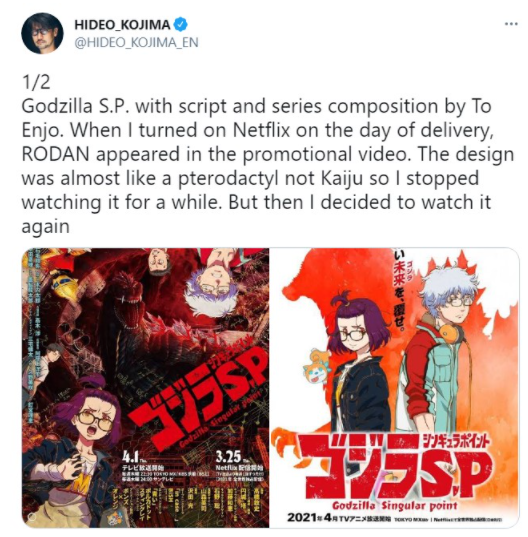Click the orange dog mascot on right poster
Viewport: 528px width, 537px height.
pyautogui.click(x=317, y=367)
